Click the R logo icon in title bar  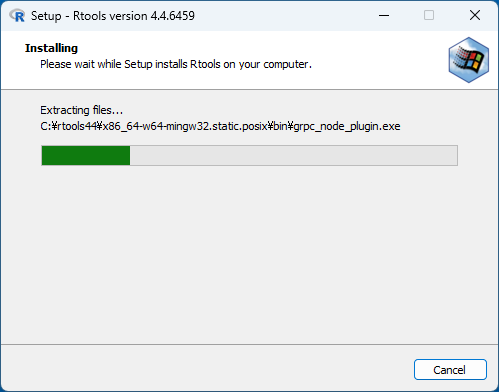17,16
